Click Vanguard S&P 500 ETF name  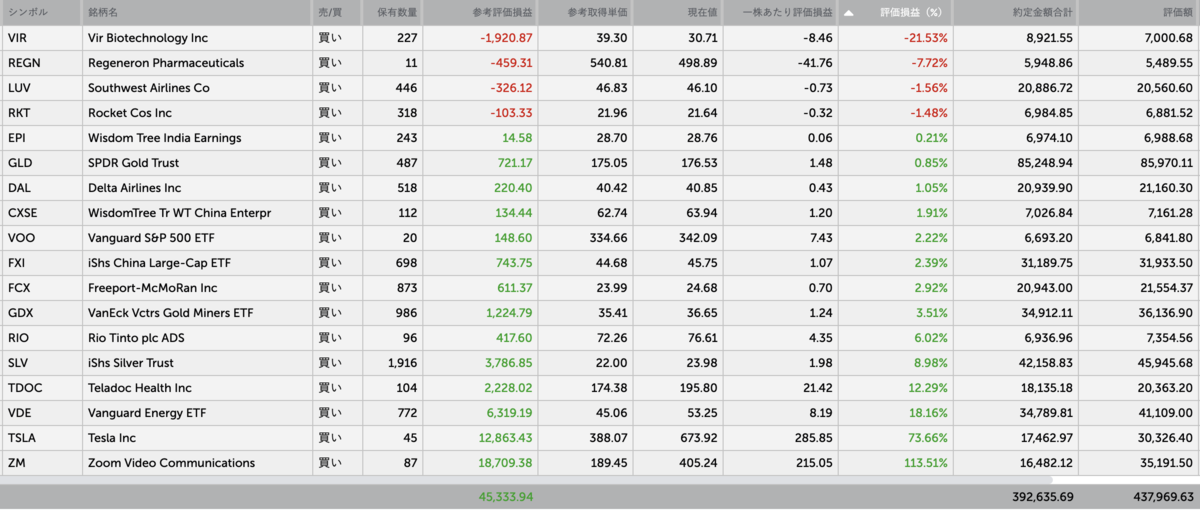pos(150,238)
